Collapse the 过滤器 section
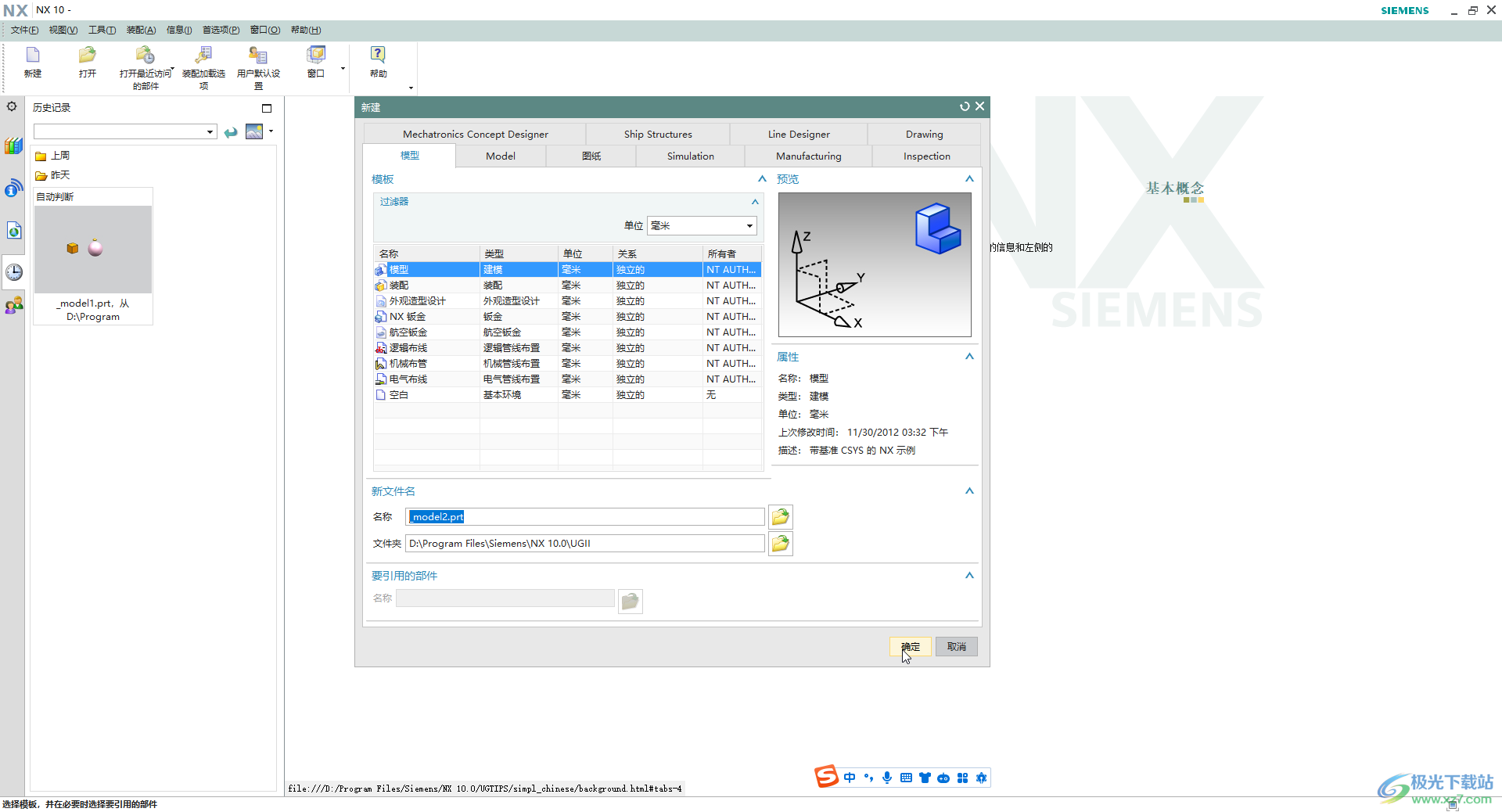The height and width of the screenshot is (812, 1502). click(755, 202)
